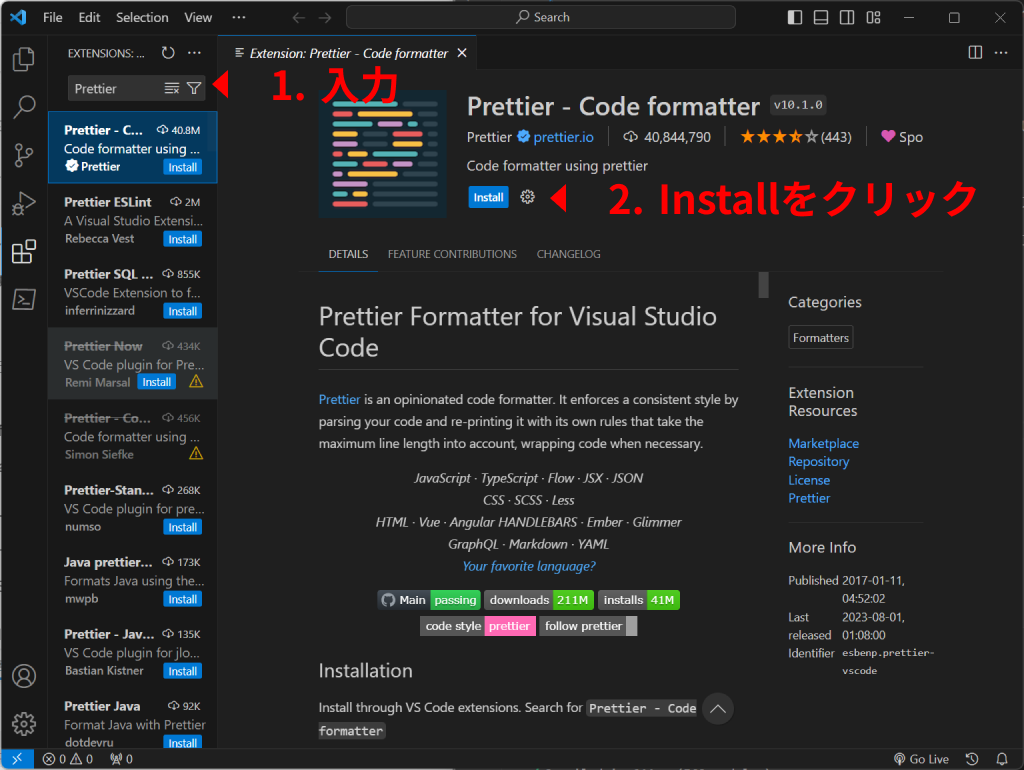
Task: Click the star rating (443)
Action: (796, 137)
